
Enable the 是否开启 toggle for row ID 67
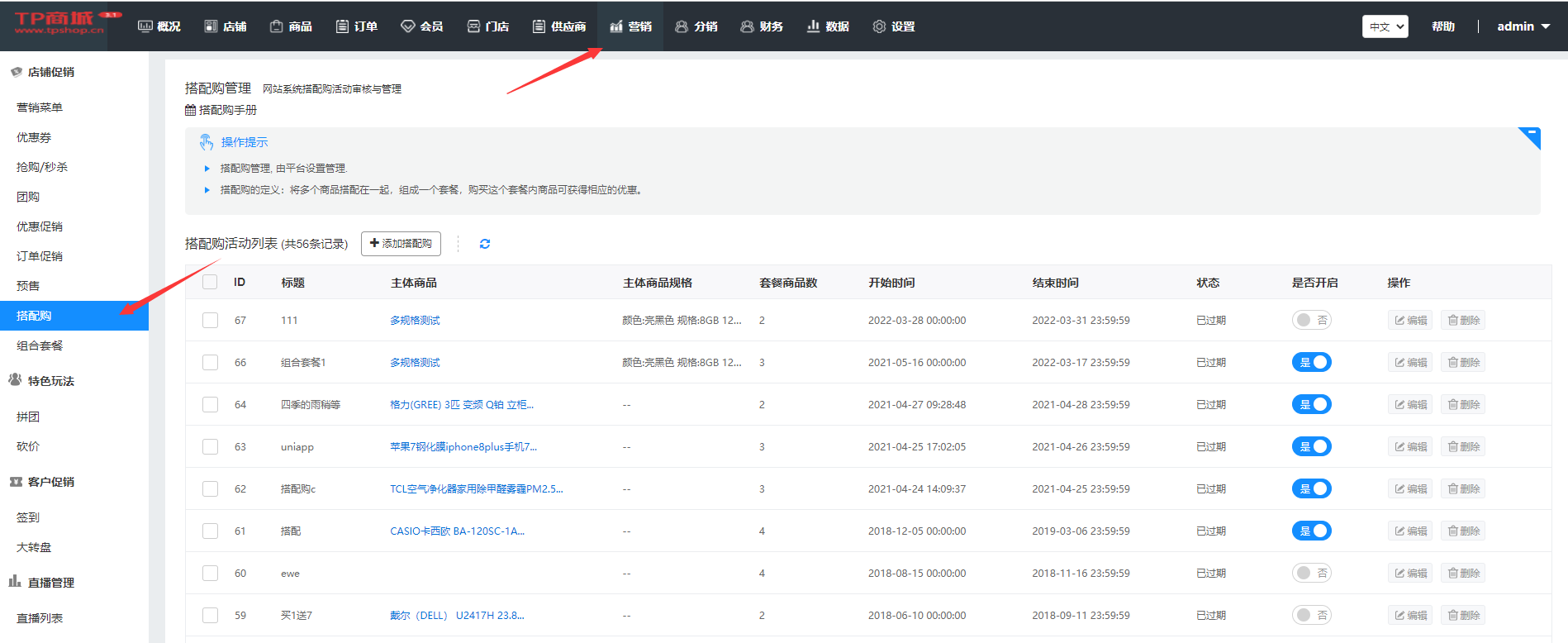pyautogui.click(x=1311, y=320)
